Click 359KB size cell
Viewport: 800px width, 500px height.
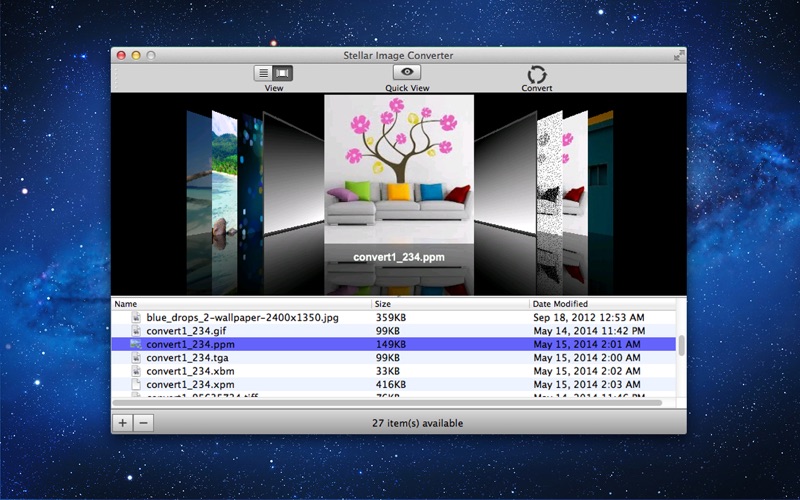(x=391, y=317)
